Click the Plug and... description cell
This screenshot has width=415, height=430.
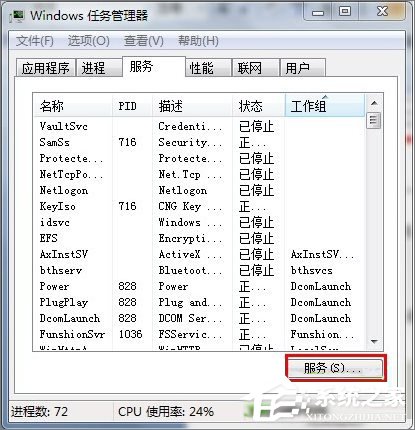(x=190, y=302)
